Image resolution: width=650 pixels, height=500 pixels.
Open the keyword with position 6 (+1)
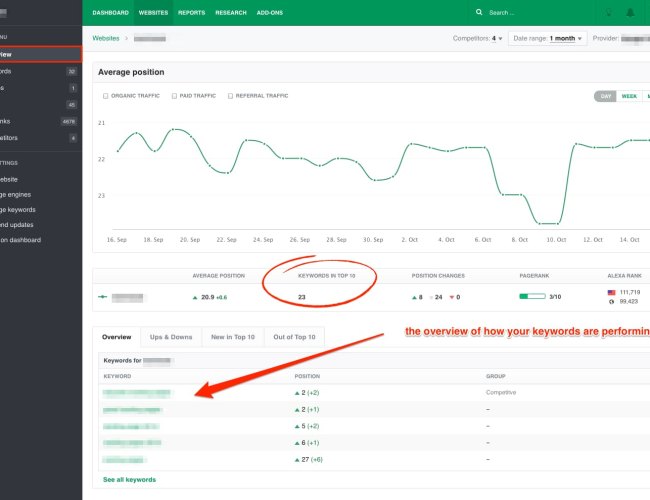[132, 443]
